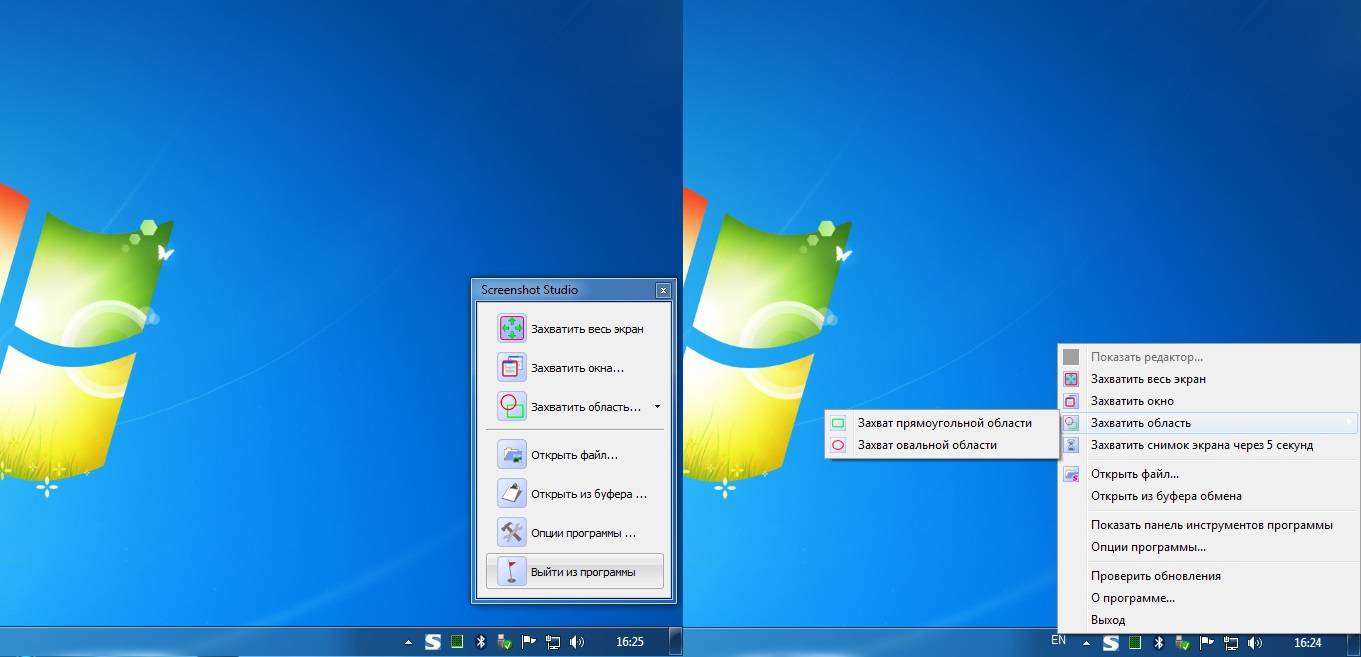Screen dimensions: 1361x657
Task: Click the 16:25 taskbar clock
Action: tap(630, 642)
